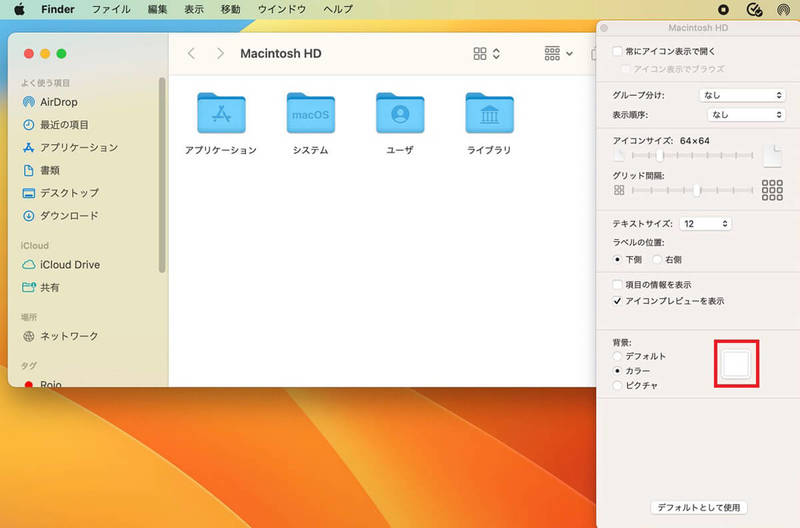Viewport: 800px width, 528px height.
Task: Go back with the left chevron
Action: (x=191, y=53)
